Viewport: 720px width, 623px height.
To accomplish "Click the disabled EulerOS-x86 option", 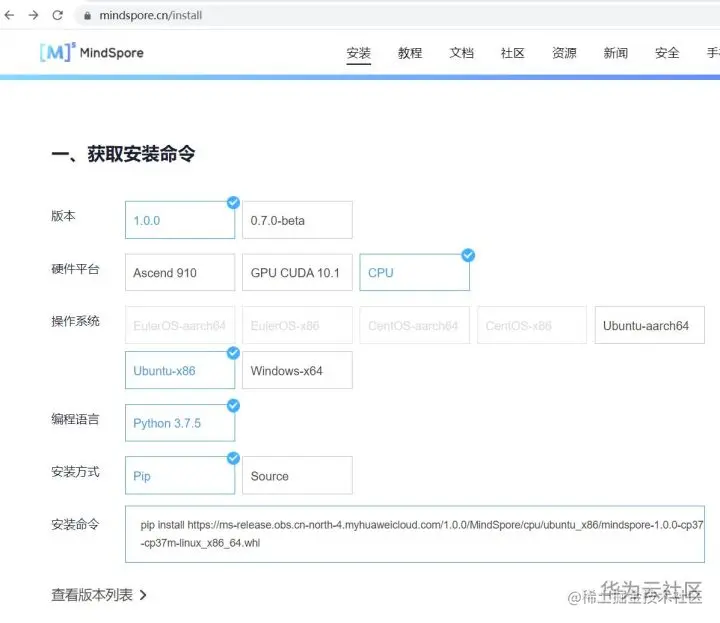I will click(x=298, y=325).
